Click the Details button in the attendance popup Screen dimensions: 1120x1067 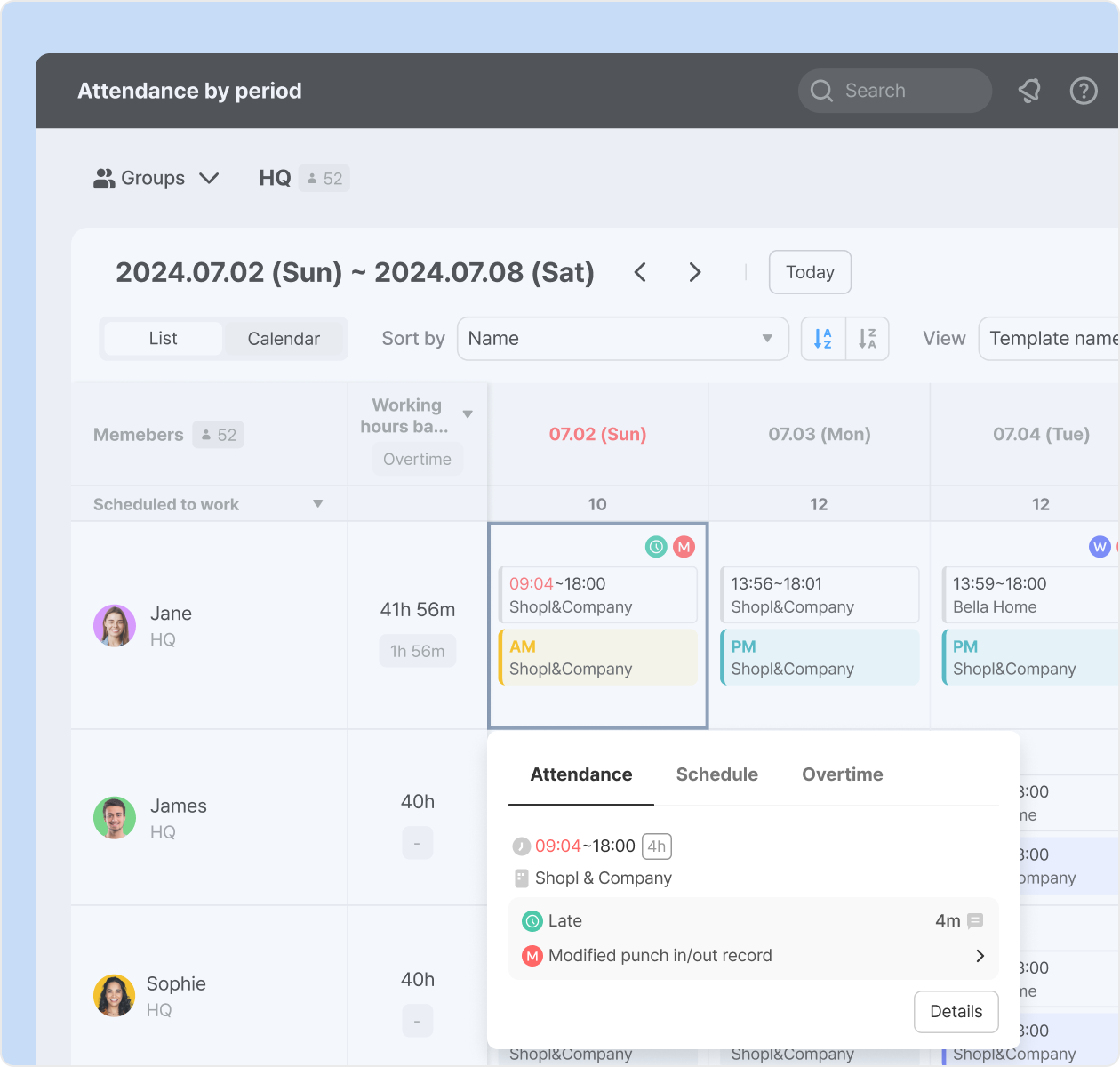956,1012
